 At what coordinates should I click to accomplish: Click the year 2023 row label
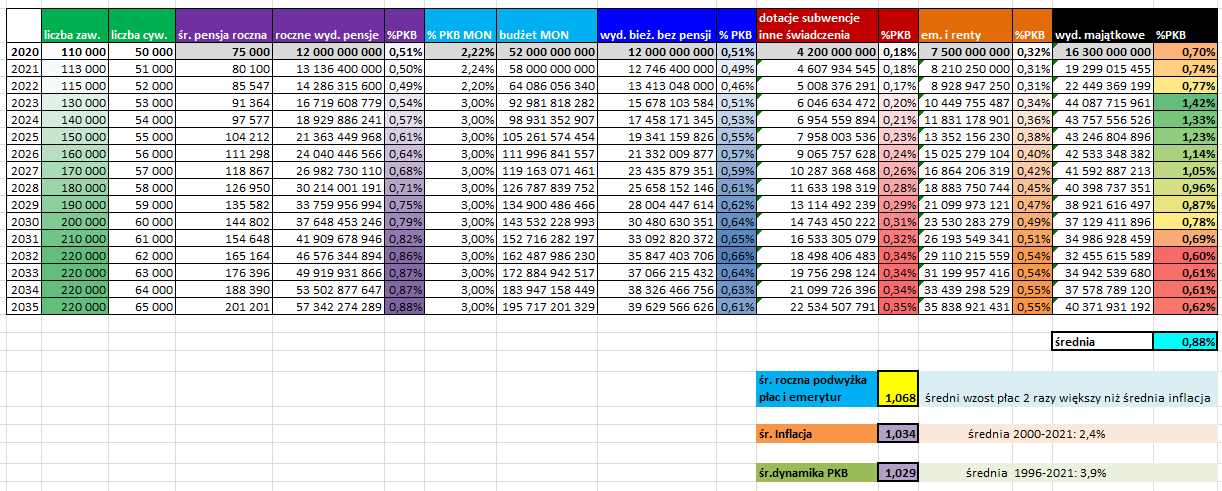pos(23,101)
